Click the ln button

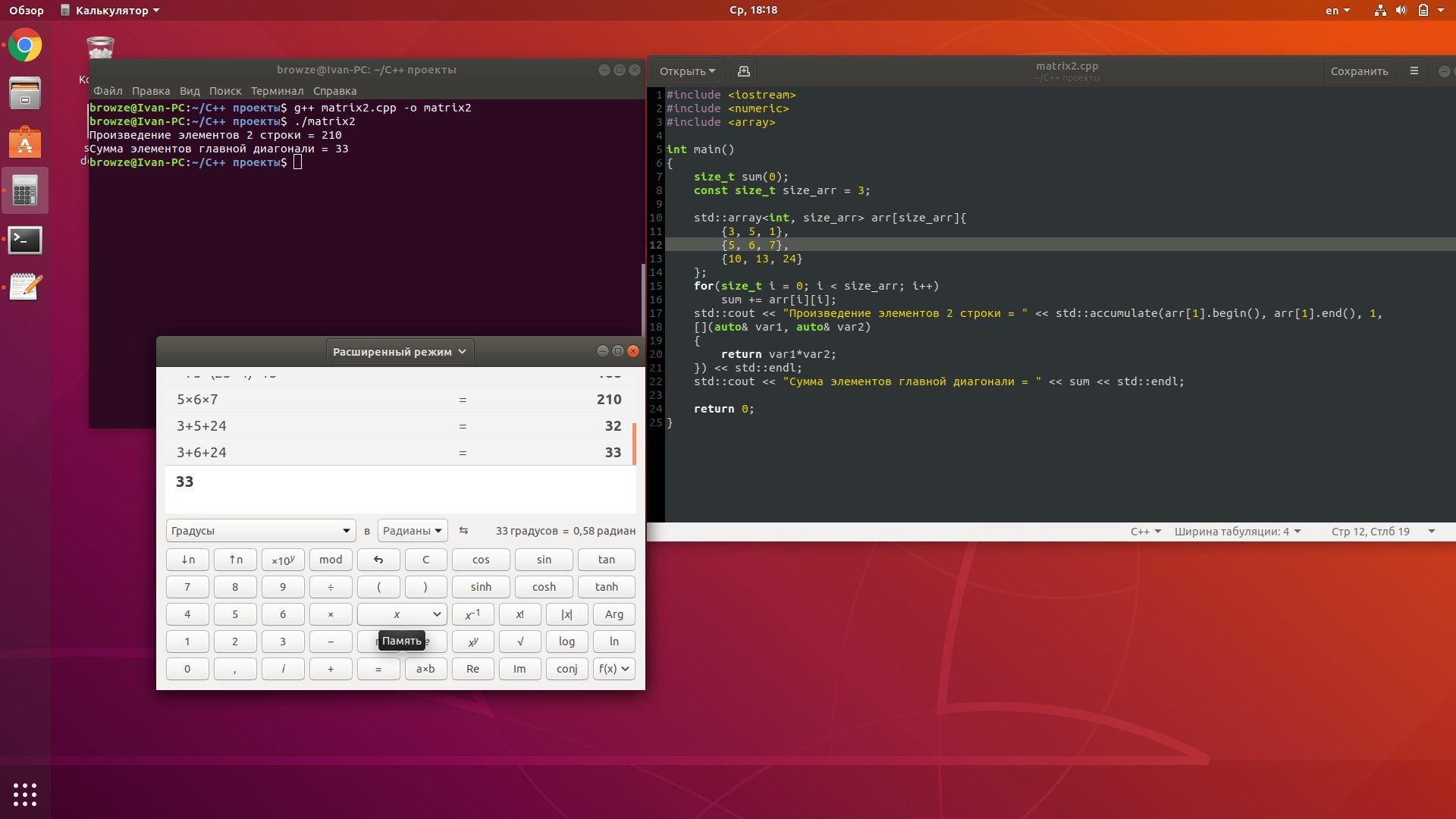(613, 642)
